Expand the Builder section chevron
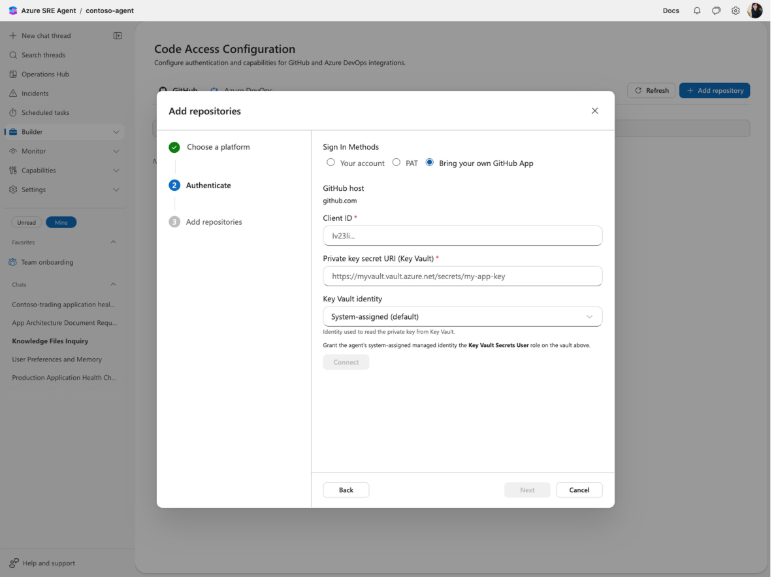The height and width of the screenshot is (577, 771). pyautogui.click(x=116, y=132)
